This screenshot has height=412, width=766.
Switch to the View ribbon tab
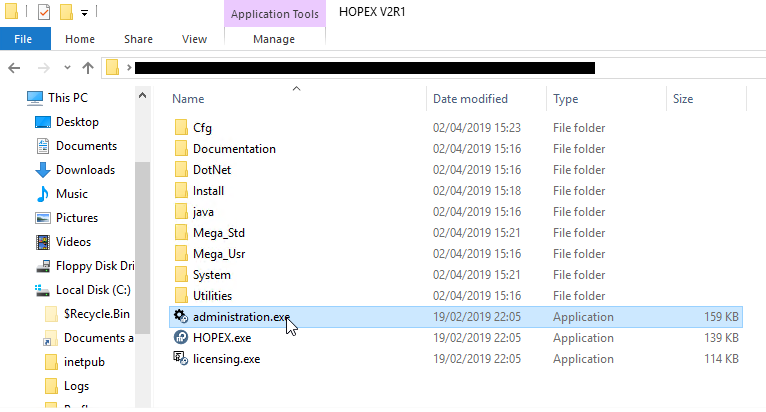194,39
